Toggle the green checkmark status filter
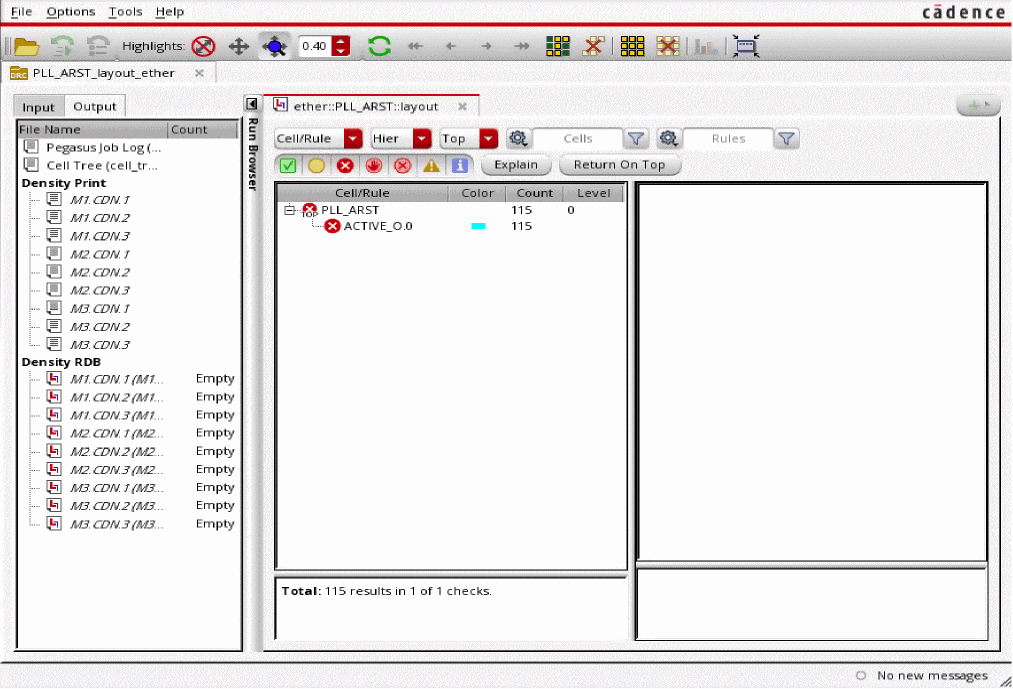The height and width of the screenshot is (689, 1013). coord(287,165)
